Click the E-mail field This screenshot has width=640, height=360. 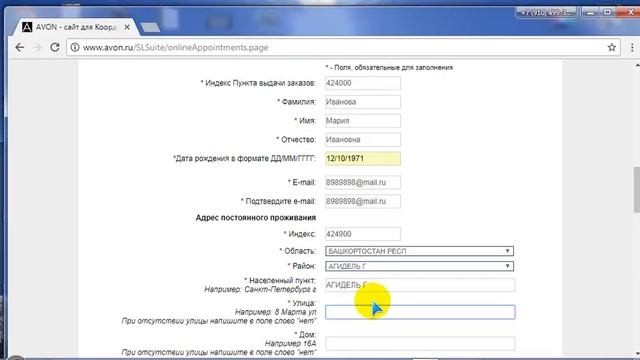(363, 182)
